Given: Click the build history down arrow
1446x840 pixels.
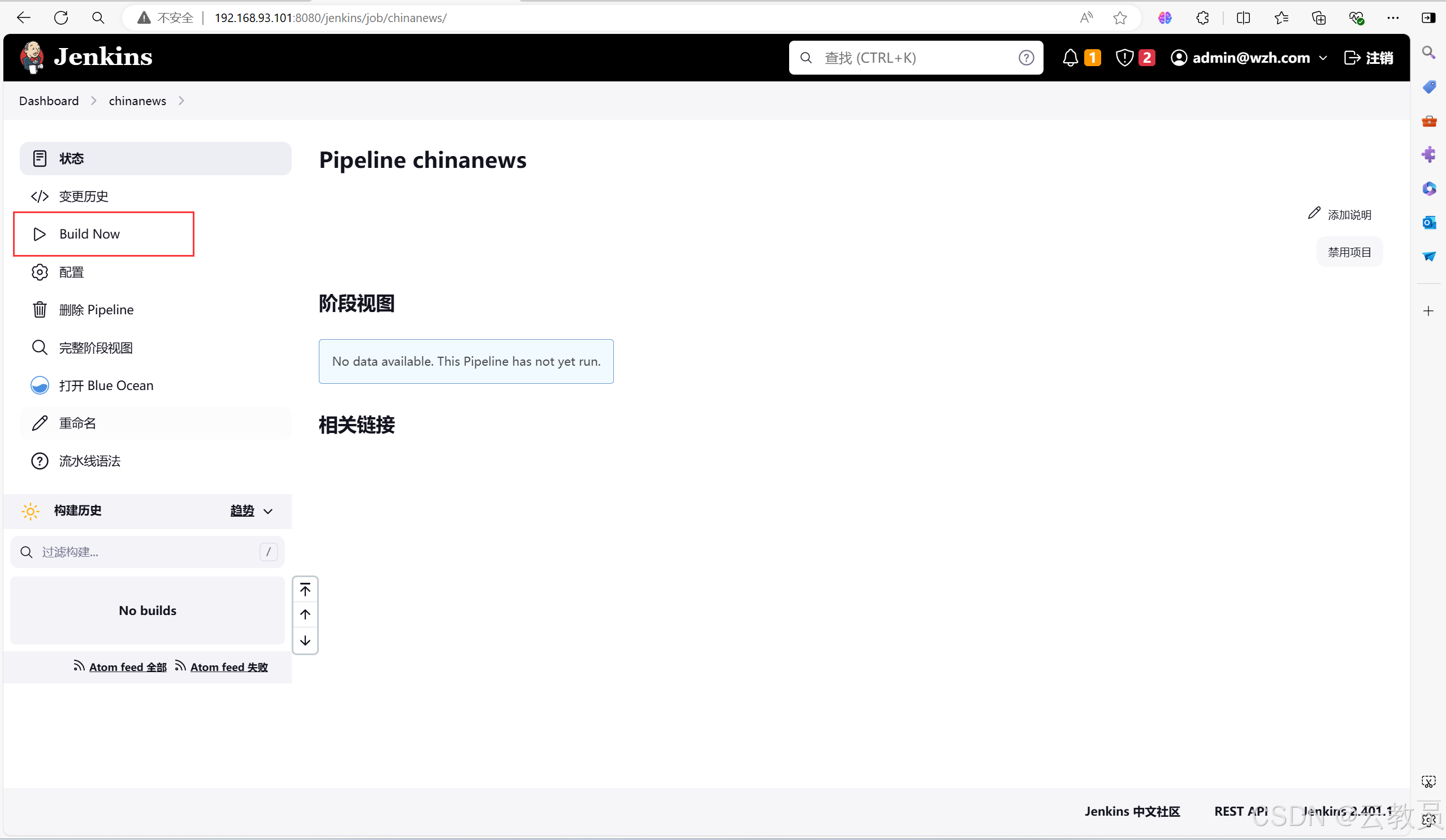Looking at the screenshot, I should click(x=305, y=640).
